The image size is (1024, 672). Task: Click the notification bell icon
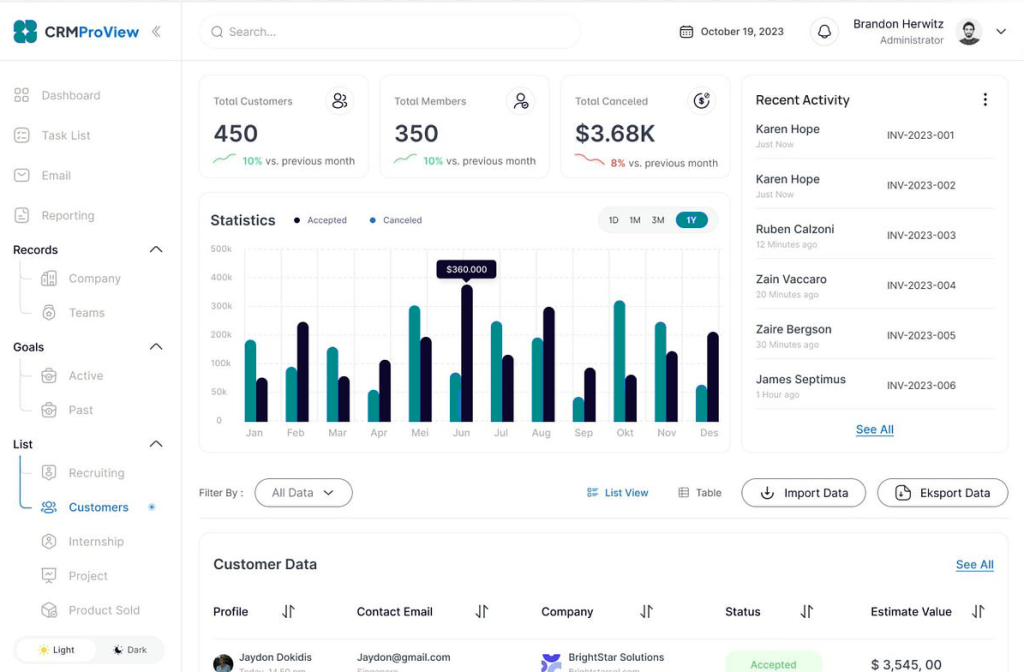pyautogui.click(x=824, y=32)
